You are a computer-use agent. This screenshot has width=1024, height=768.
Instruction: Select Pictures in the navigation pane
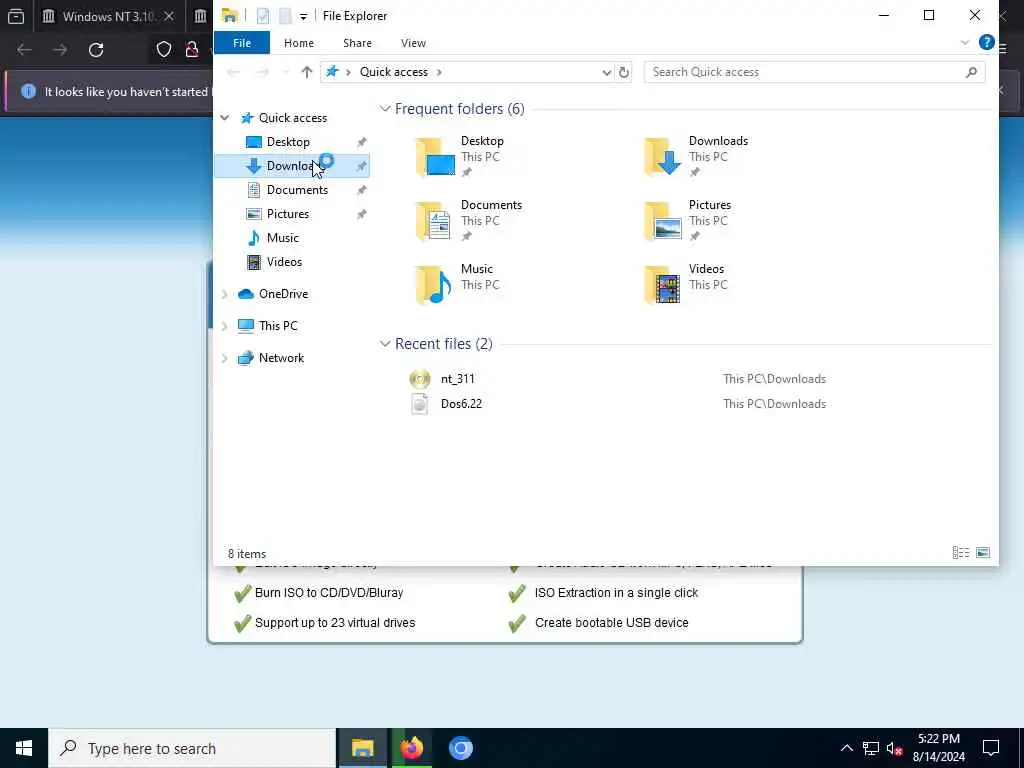(x=287, y=214)
